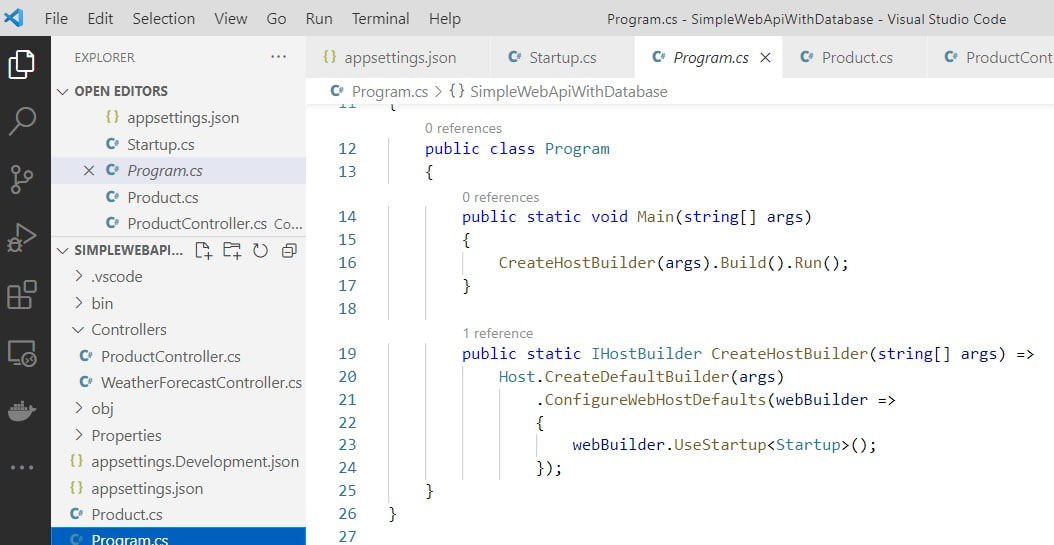Screen dimensions: 1054x545
Task: Open Explorer's views and more actions menu
Action: [278, 57]
